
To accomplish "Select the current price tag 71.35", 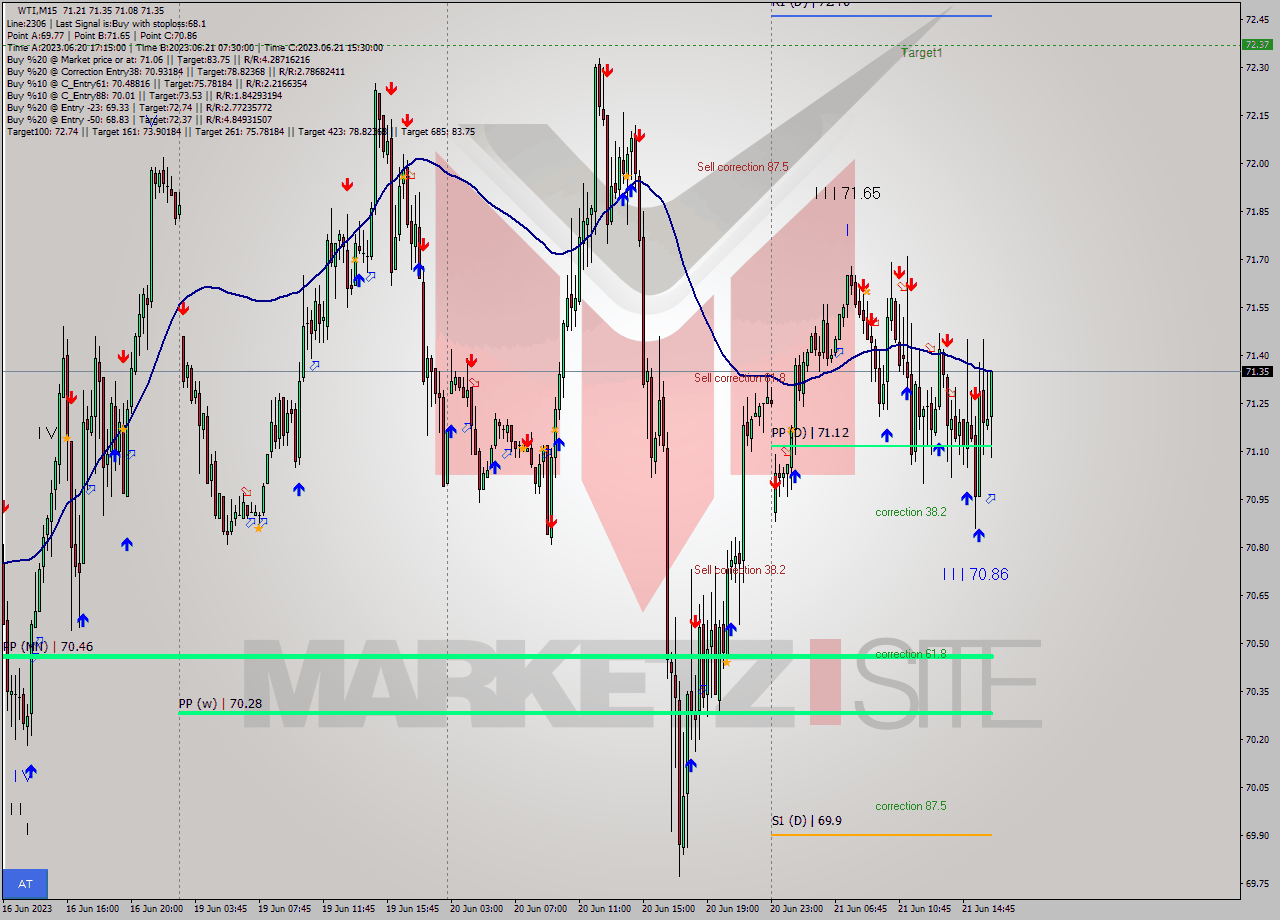I will (x=1257, y=371).
